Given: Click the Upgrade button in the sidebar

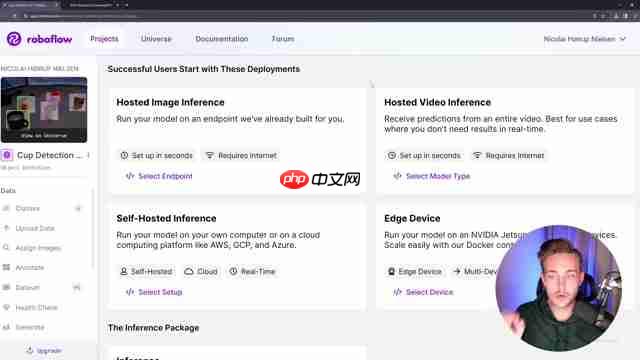Looking at the screenshot, I should pos(44,351).
